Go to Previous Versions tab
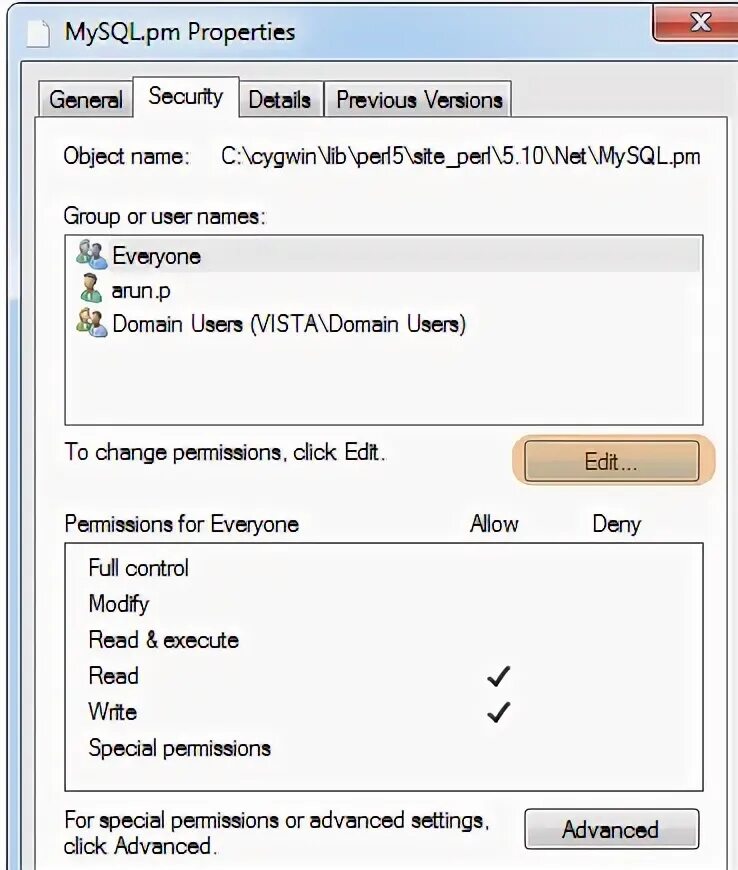 click(x=419, y=100)
